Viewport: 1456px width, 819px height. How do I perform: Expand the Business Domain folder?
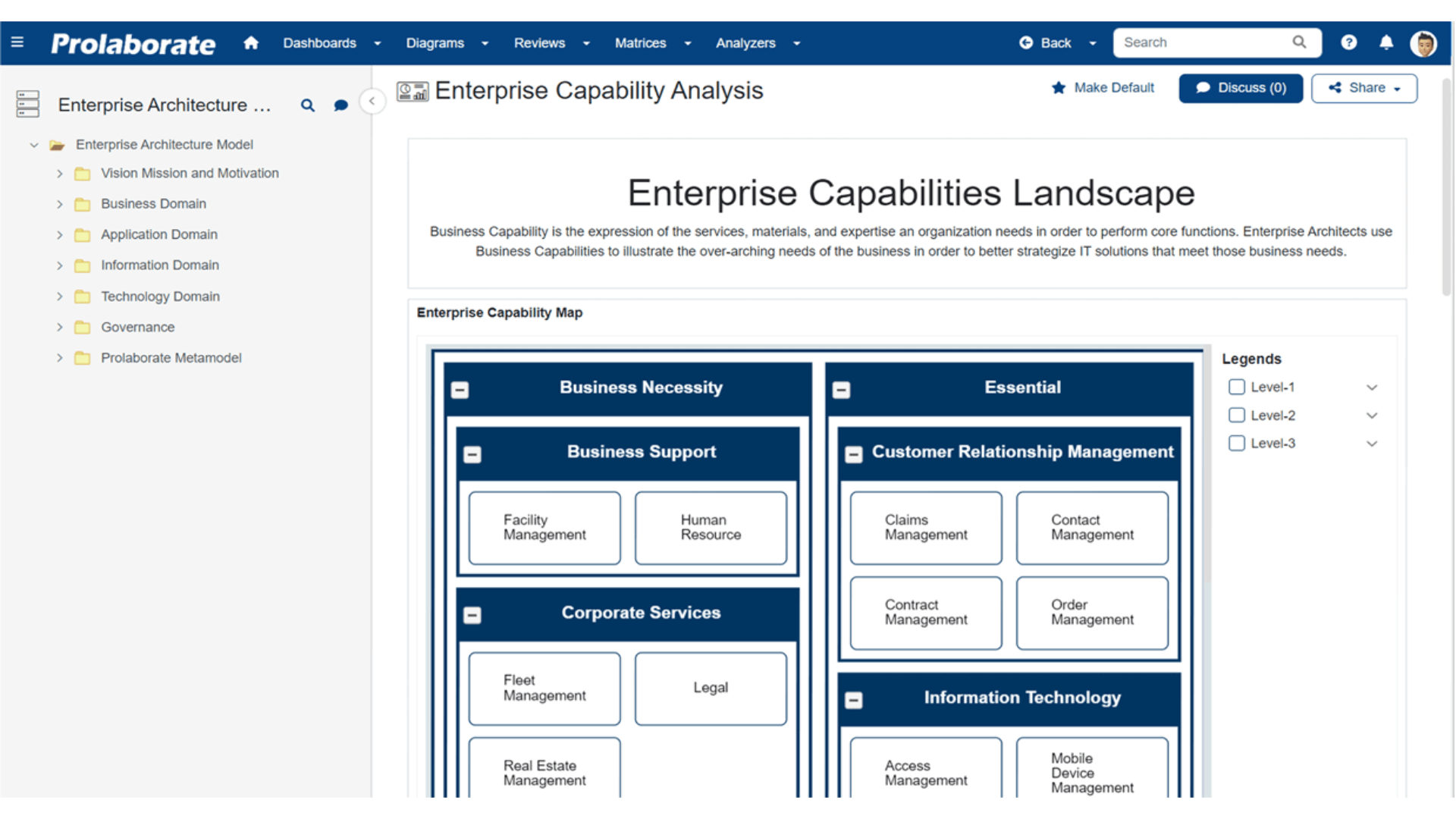[x=61, y=203]
